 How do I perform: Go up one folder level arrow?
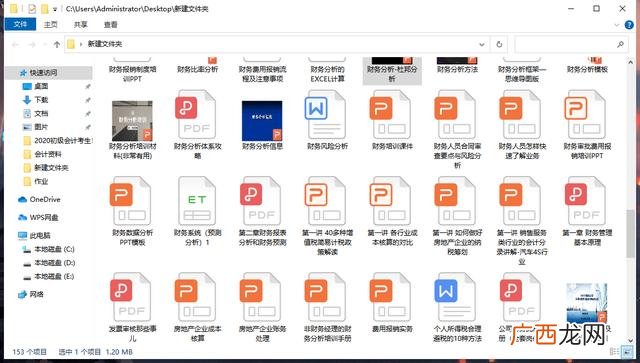pyautogui.click(x=57, y=44)
